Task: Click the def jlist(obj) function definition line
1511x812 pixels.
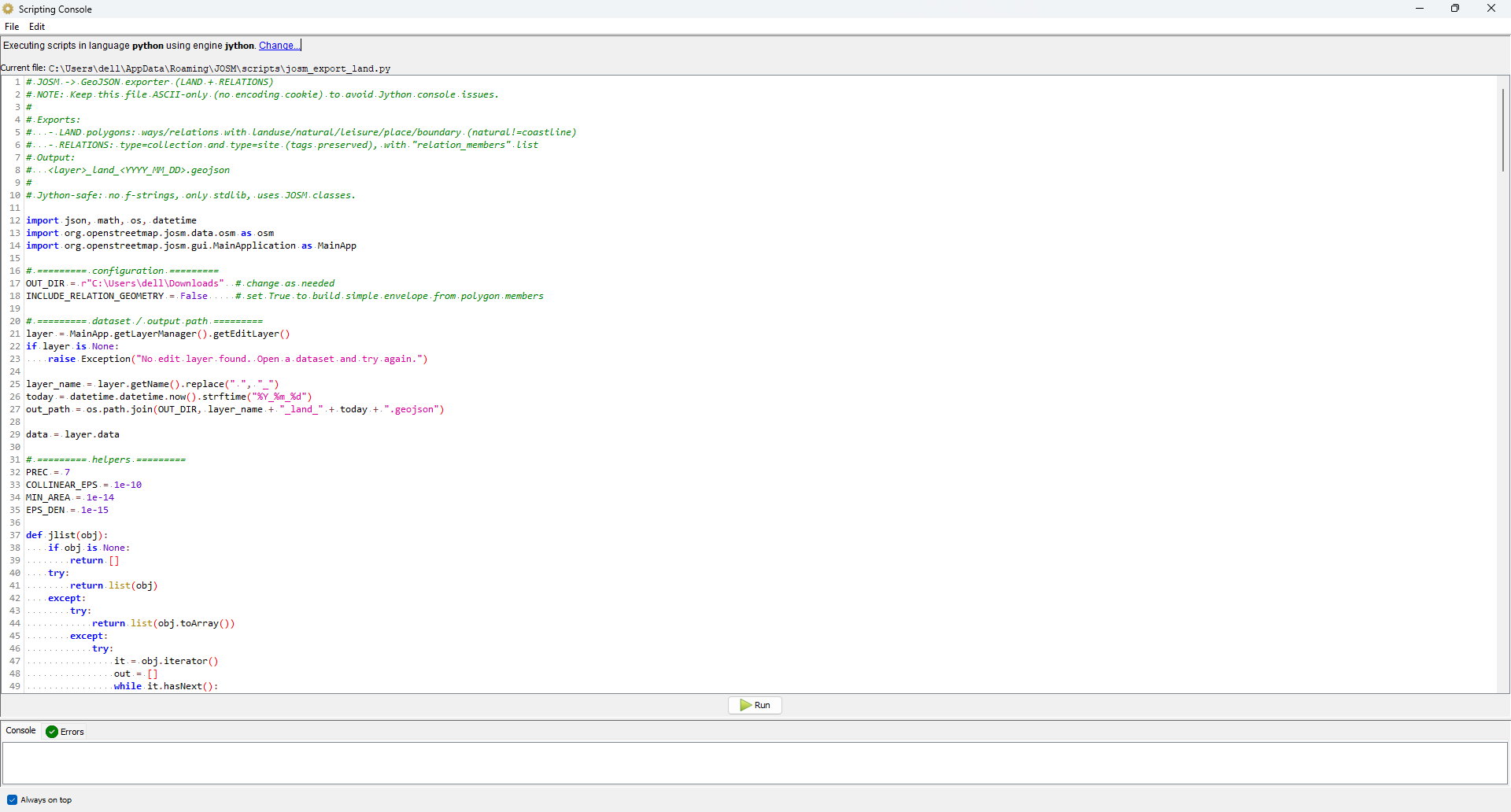Action: pos(67,536)
